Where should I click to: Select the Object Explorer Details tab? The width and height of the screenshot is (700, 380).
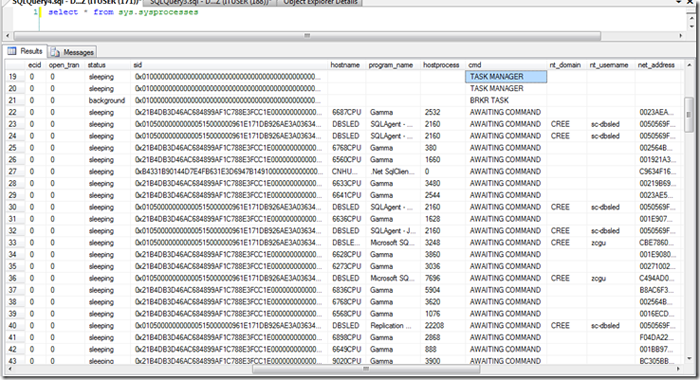tap(320, 2)
